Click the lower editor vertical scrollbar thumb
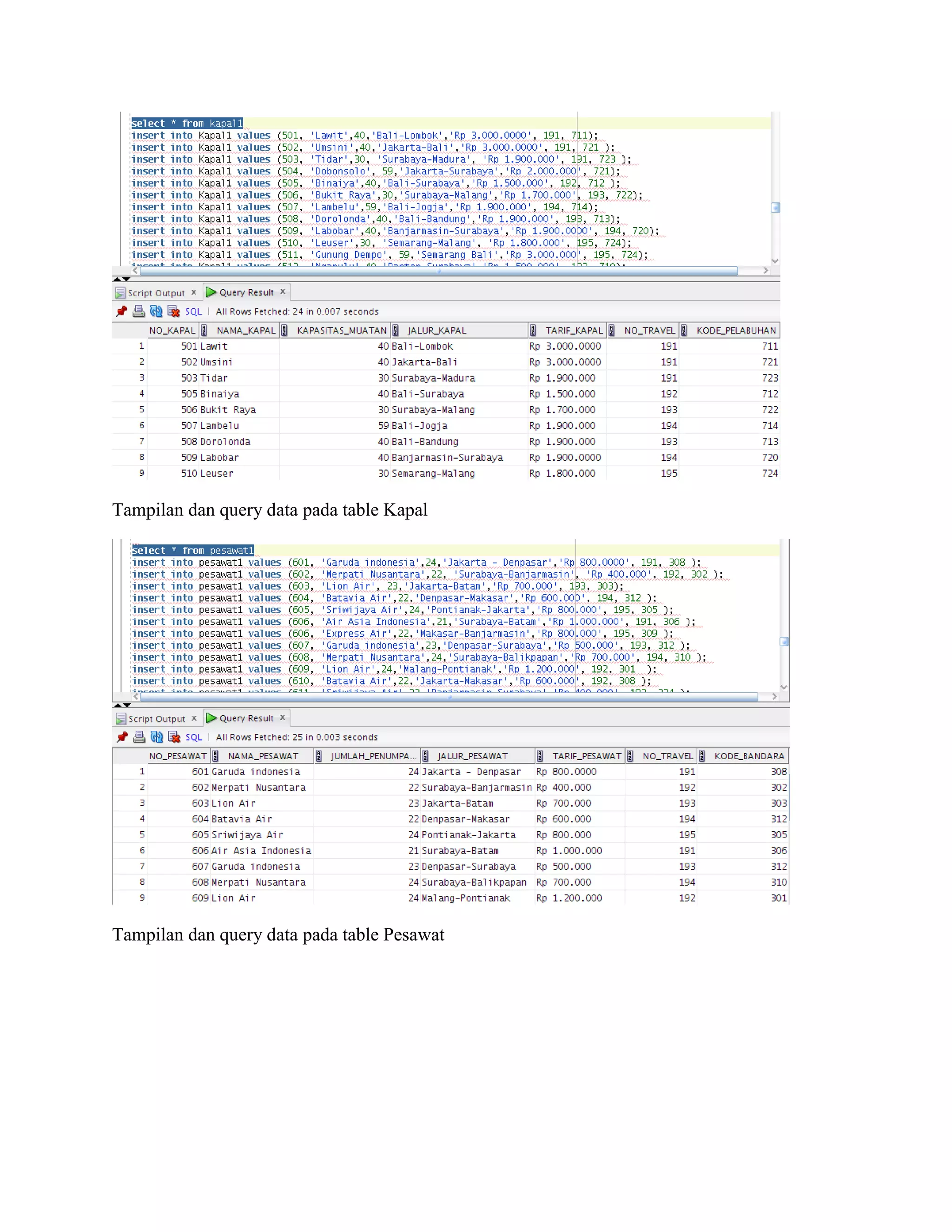952x1232 pixels. (x=784, y=642)
